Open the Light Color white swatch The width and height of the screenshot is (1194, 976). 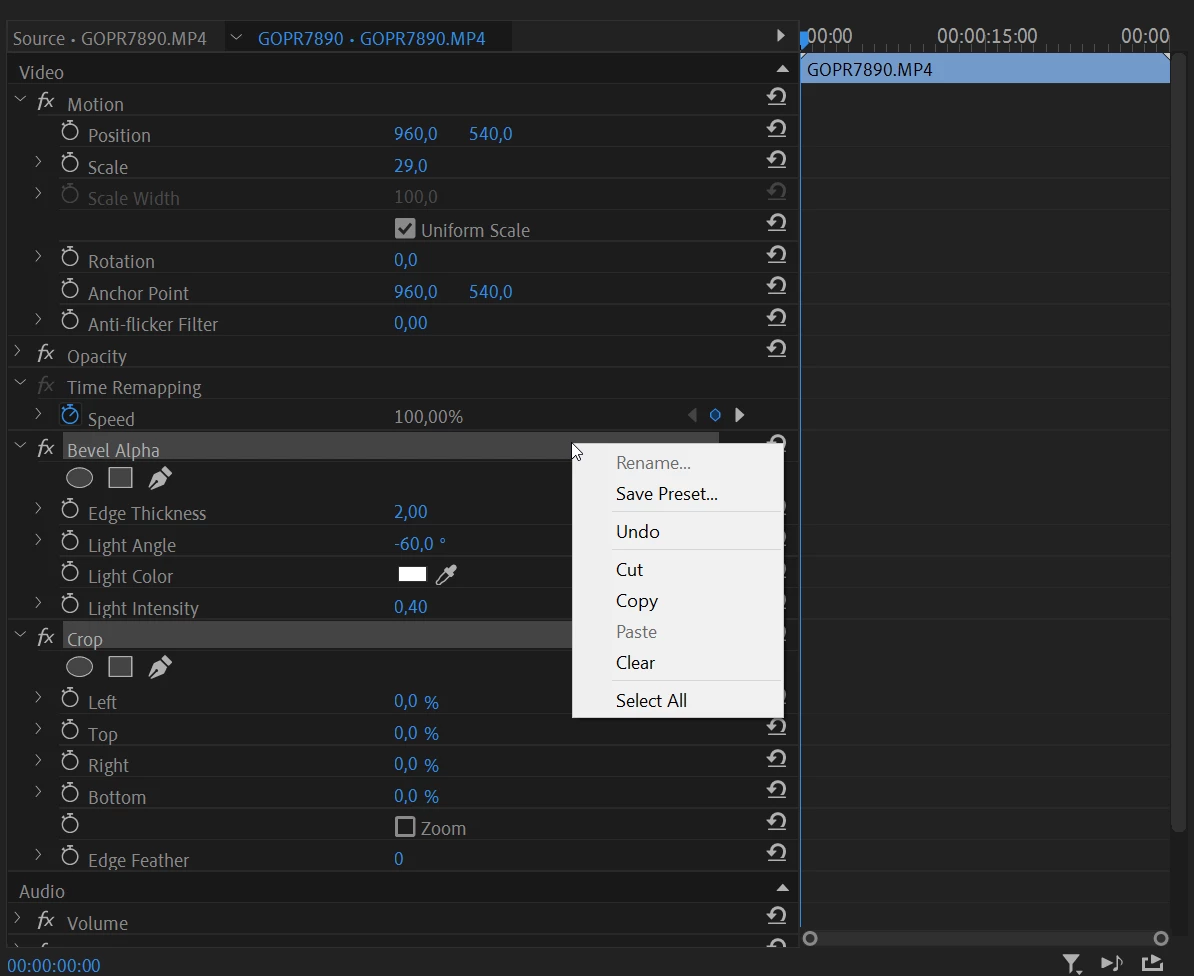pyautogui.click(x=412, y=574)
